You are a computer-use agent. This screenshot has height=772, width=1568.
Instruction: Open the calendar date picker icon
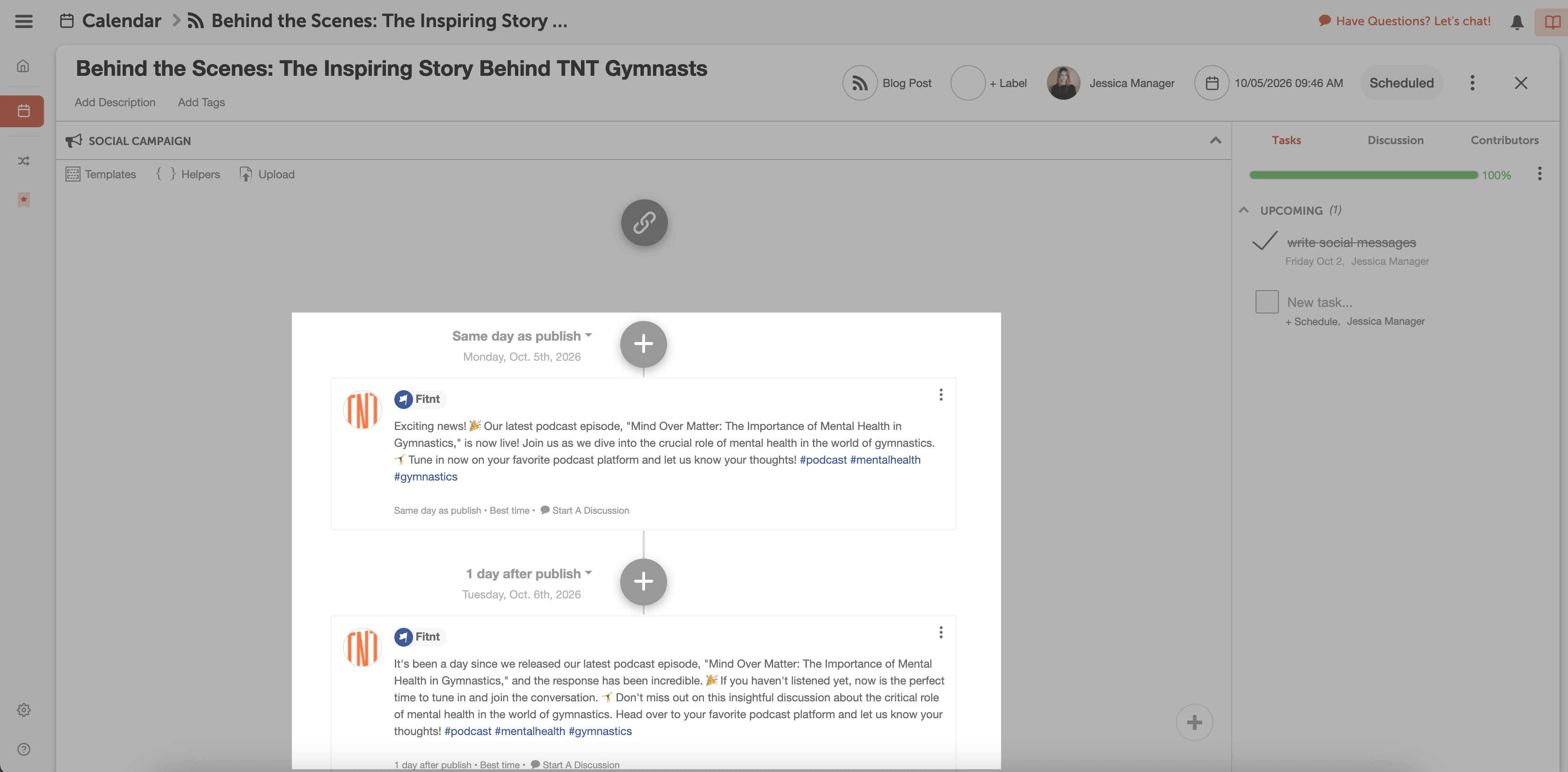click(1211, 83)
